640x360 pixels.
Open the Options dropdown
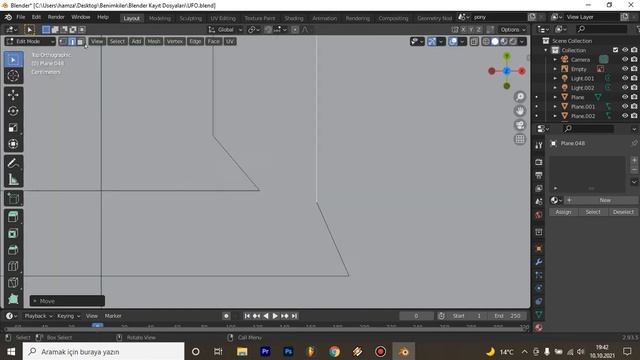(513, 29)
